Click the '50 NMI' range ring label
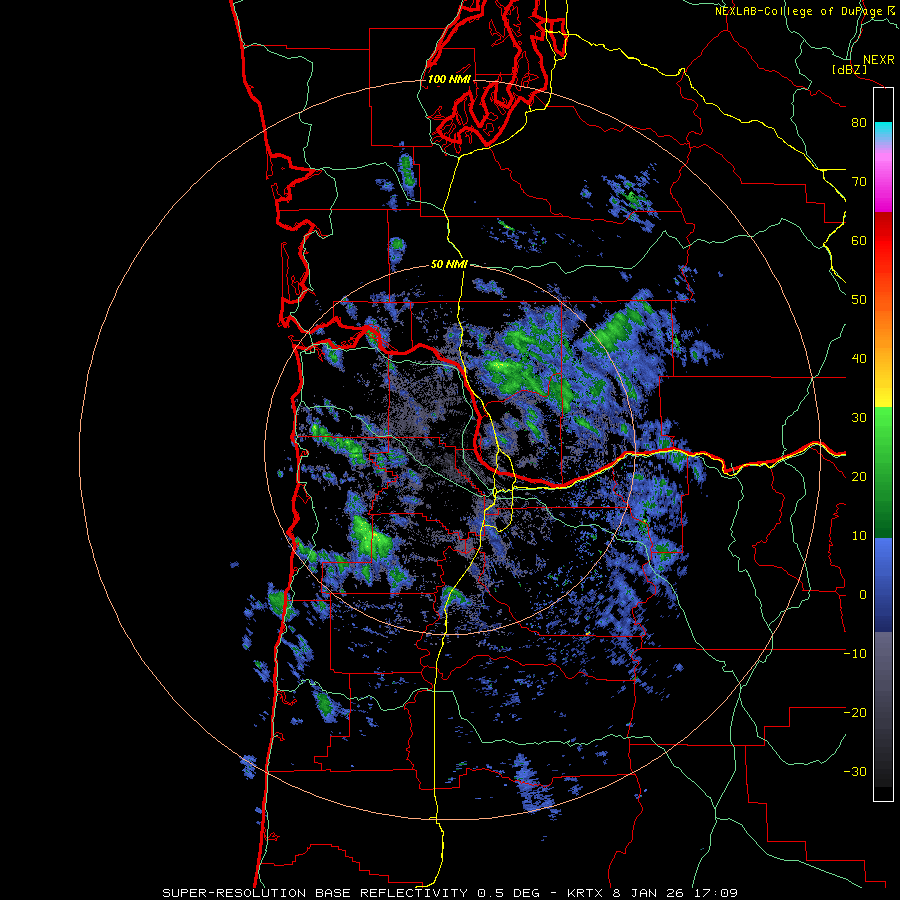This screenshot has width=900, height=900. pos(449,265)
